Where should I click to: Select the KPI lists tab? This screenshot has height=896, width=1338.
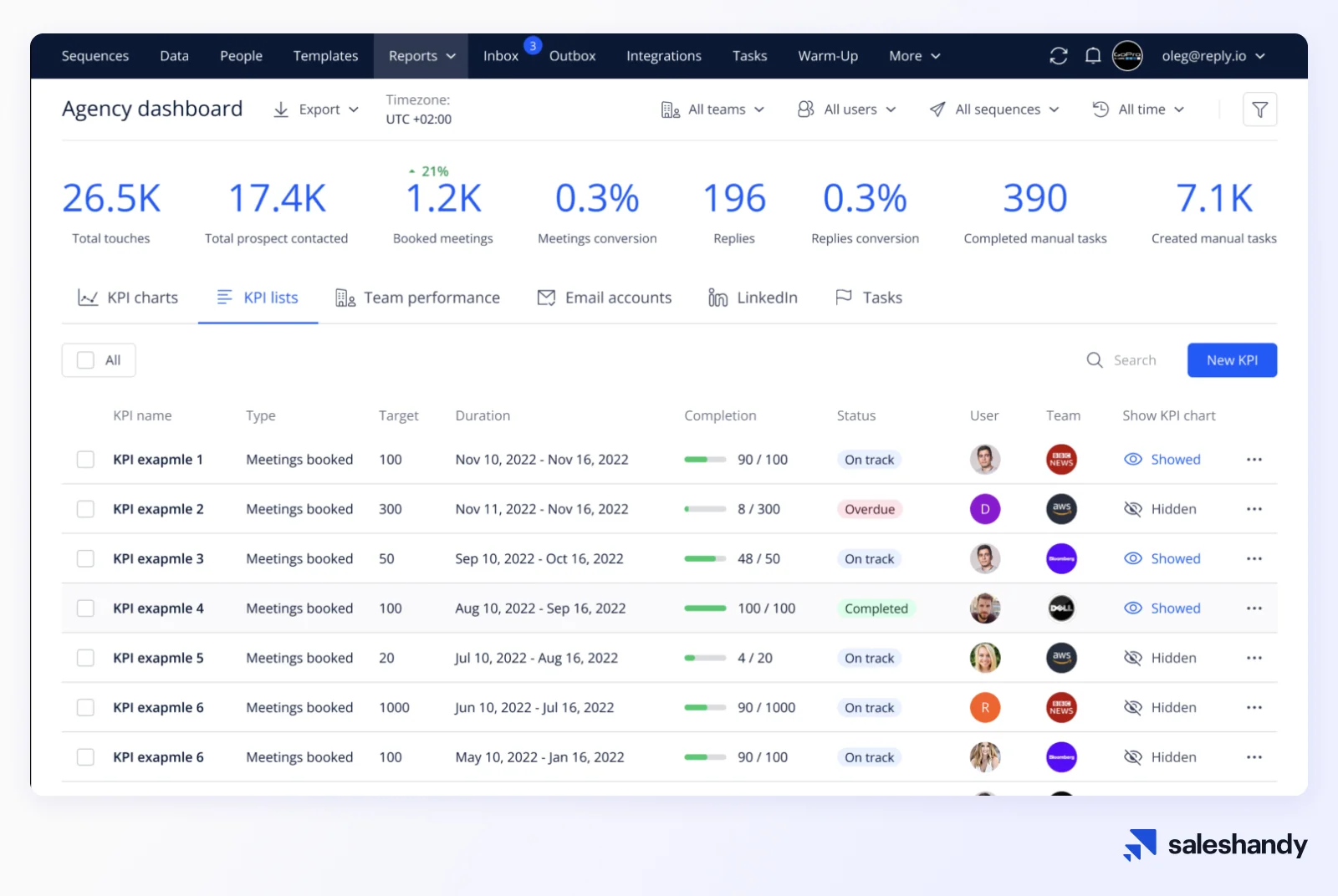click(x=258, y=298)
